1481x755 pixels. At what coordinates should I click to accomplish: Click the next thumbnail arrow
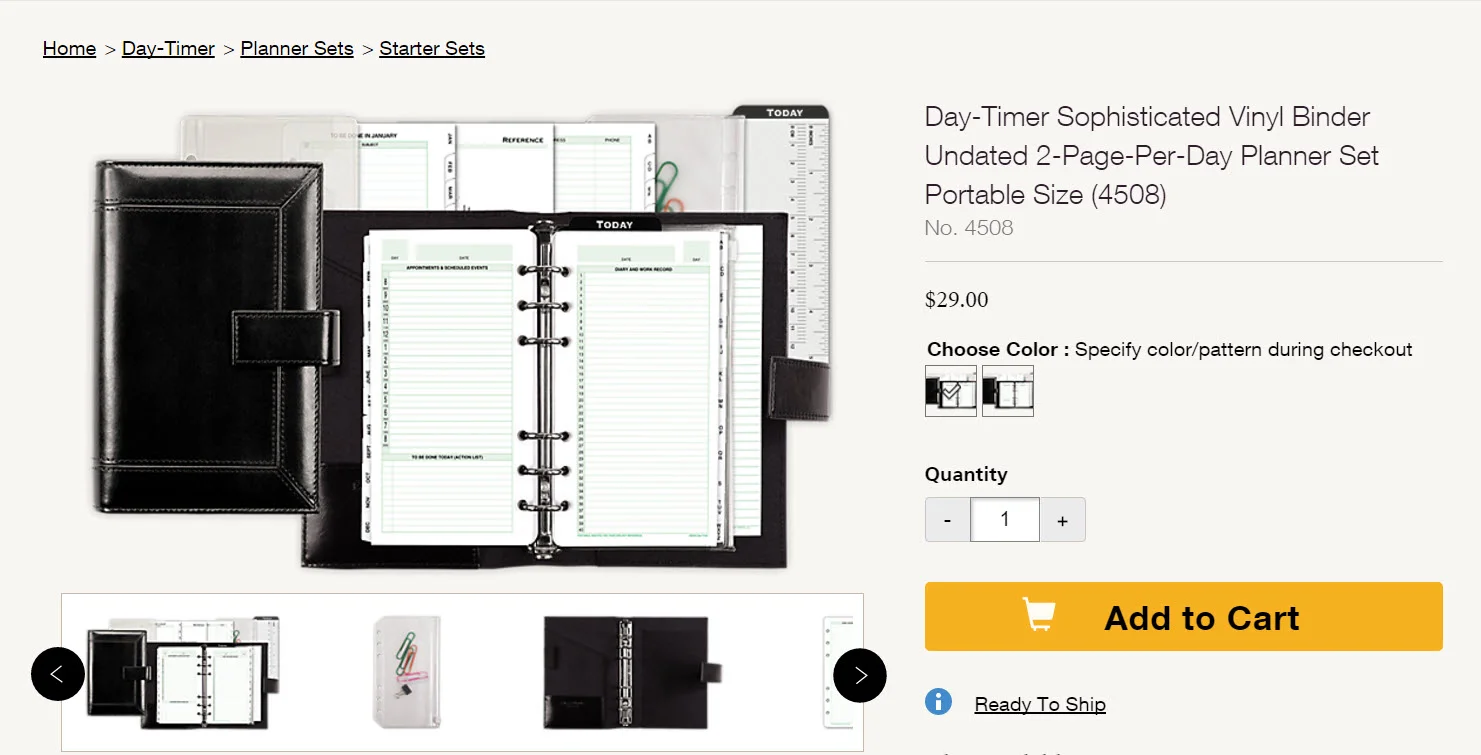[860, 675]
